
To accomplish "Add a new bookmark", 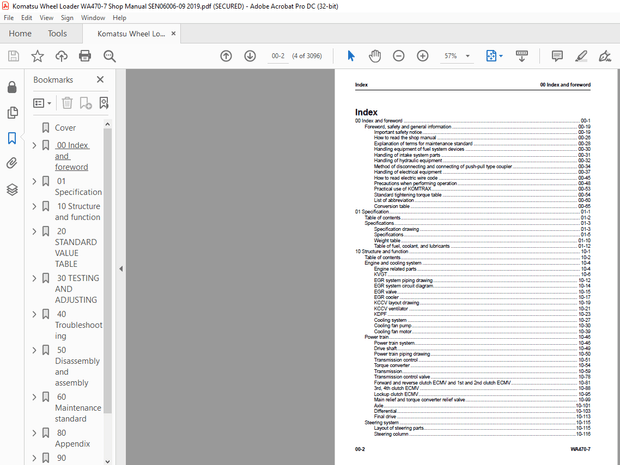I will click(85, 103).
